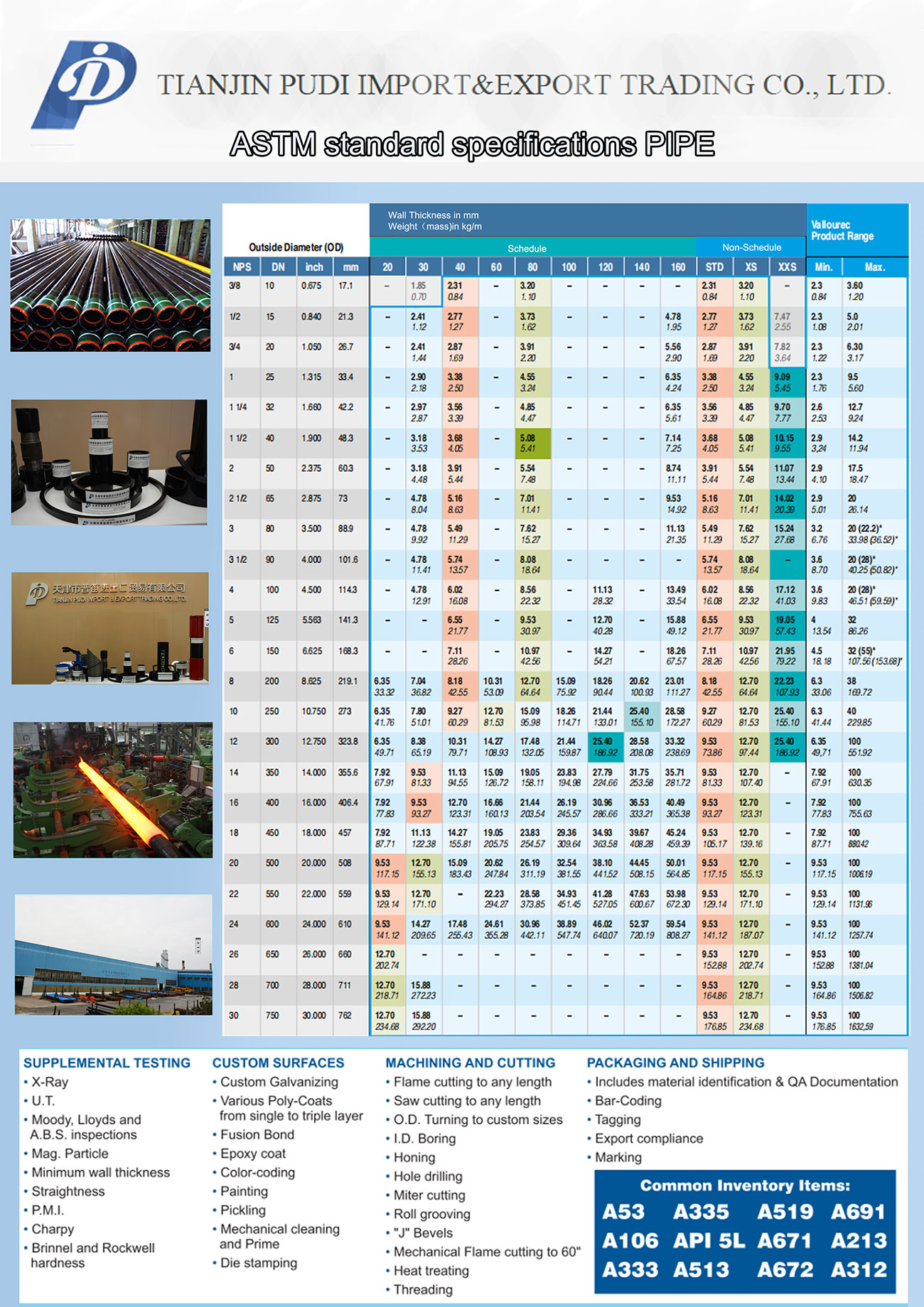
Task: Open the red-hot pipe rolling photo
Action: pyautogui.click(x=113, y=790)
